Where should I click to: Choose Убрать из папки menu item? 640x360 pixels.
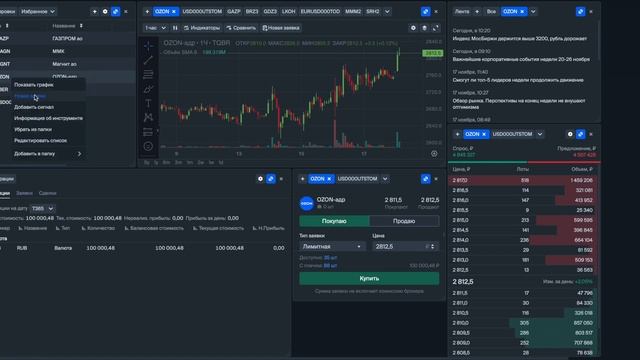pos(33,129)
